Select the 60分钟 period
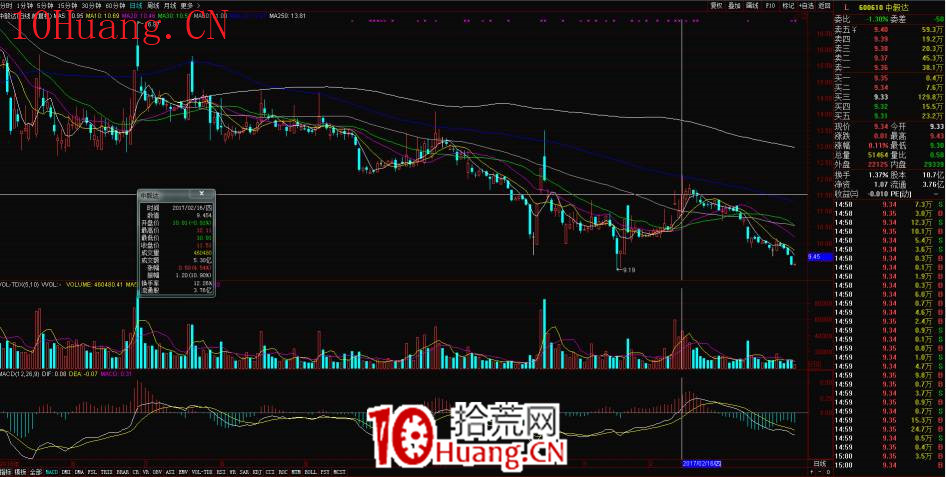This screenshot has height=477, width=946. 115,5
